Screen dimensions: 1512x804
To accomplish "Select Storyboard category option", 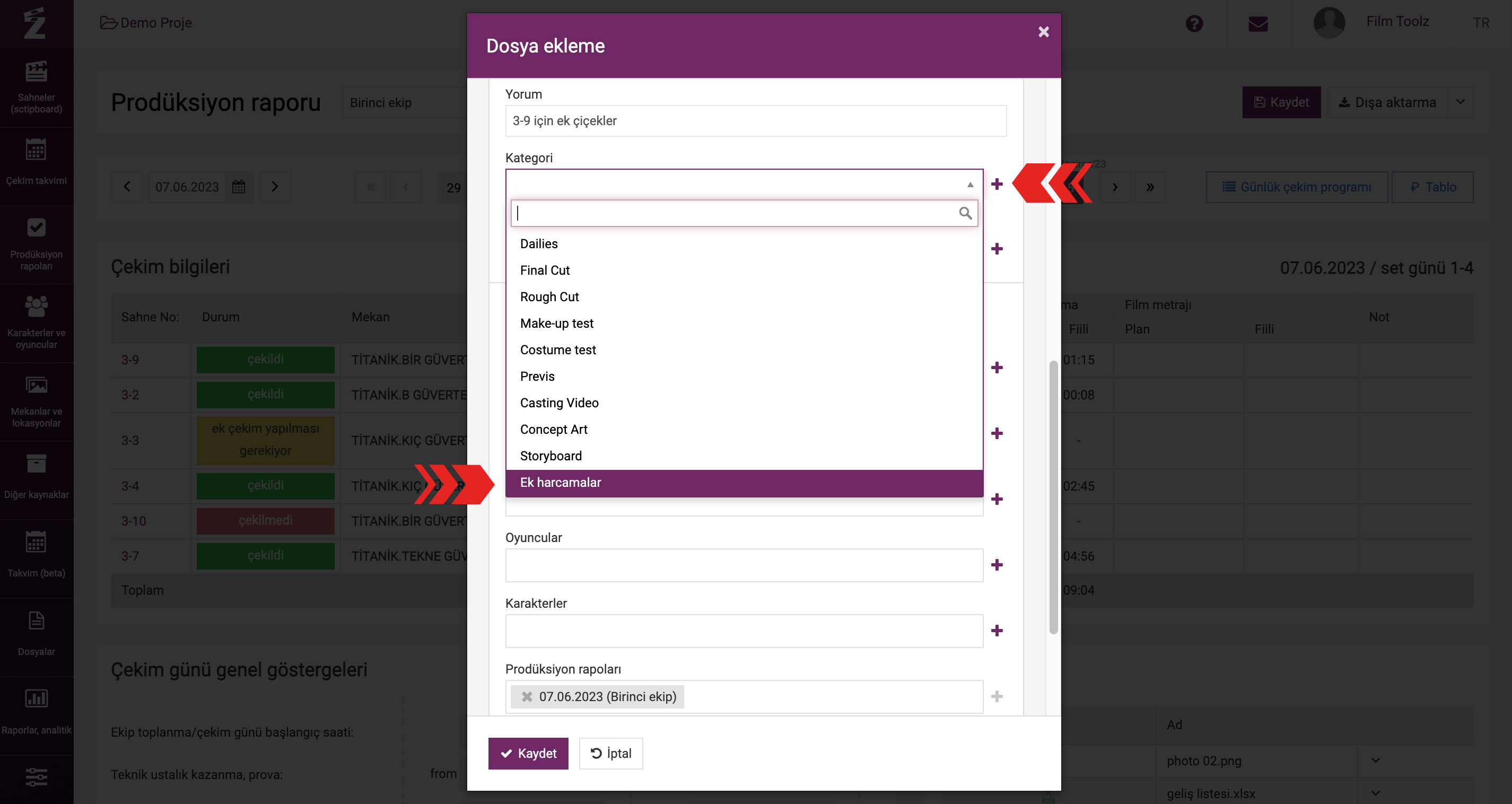I will point(744,456).
